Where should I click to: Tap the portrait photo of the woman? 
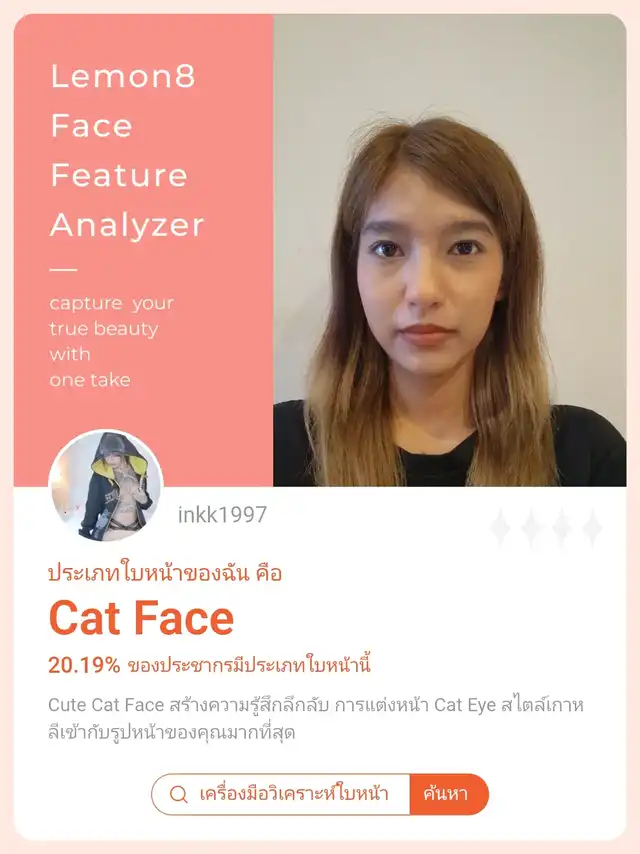(x=449, y=250)
